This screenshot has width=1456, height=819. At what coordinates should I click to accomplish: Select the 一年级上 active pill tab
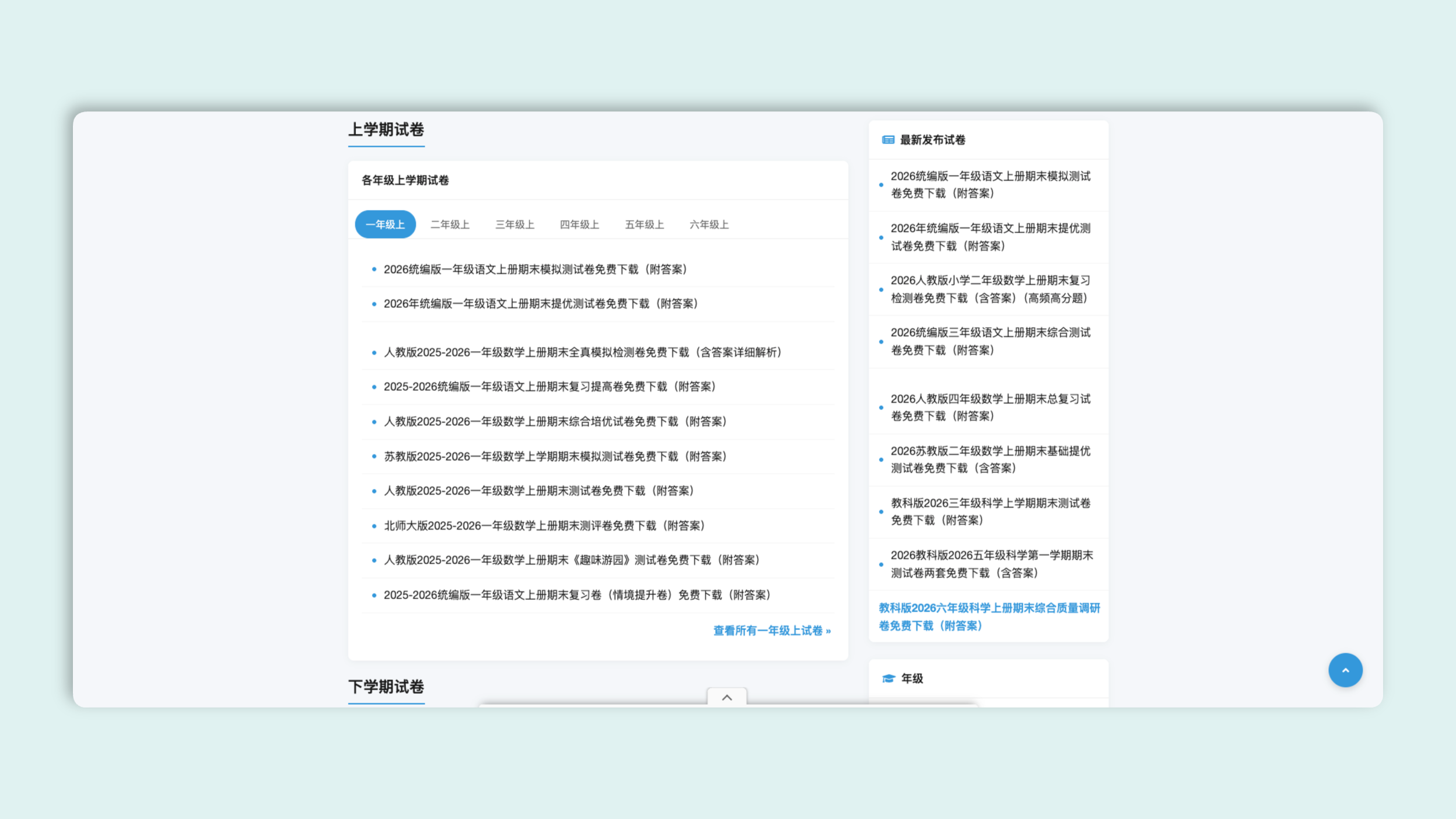[x=385, y=224]
